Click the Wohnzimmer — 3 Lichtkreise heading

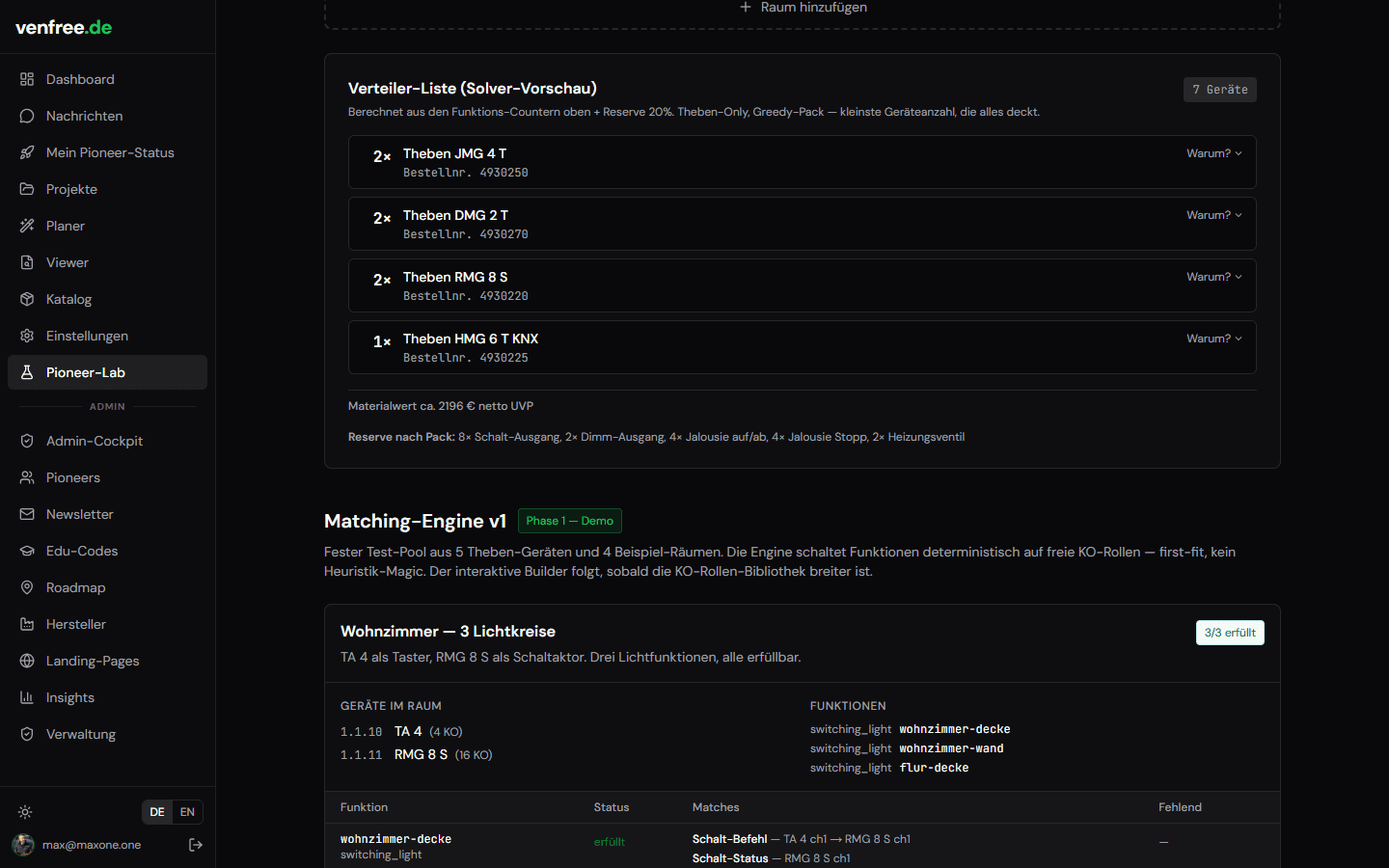click(x=448, y=632)
